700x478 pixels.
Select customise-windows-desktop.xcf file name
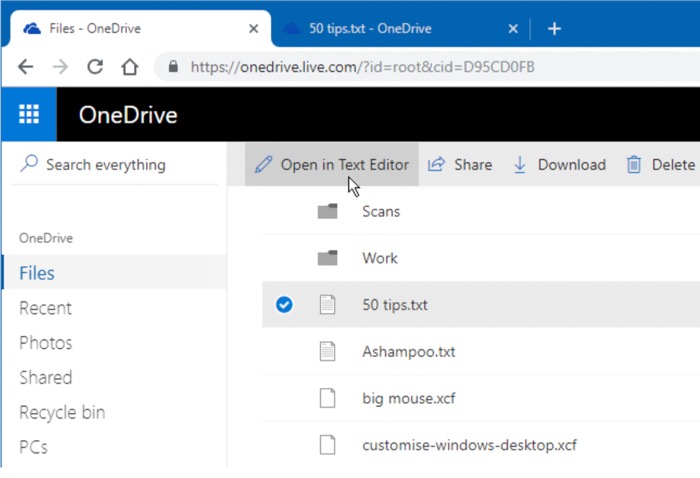[x=469, y=445]
